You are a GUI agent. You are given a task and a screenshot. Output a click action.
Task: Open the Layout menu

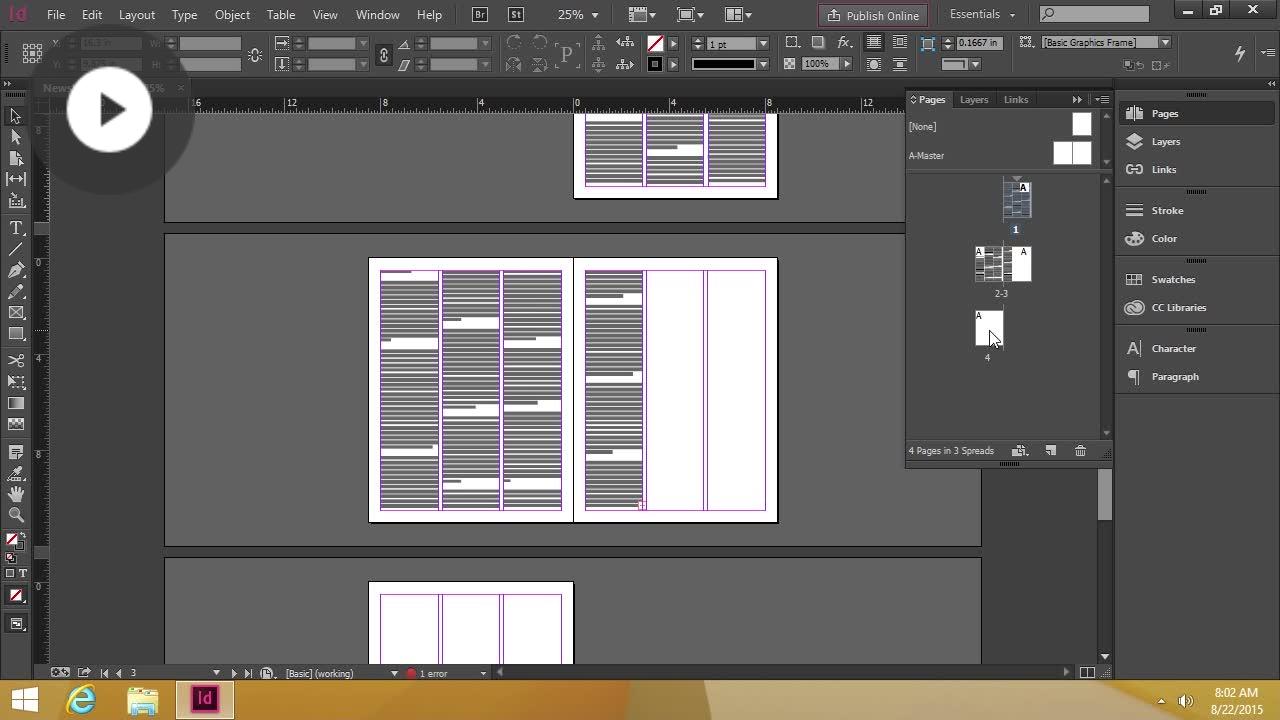tap(137, 15)
